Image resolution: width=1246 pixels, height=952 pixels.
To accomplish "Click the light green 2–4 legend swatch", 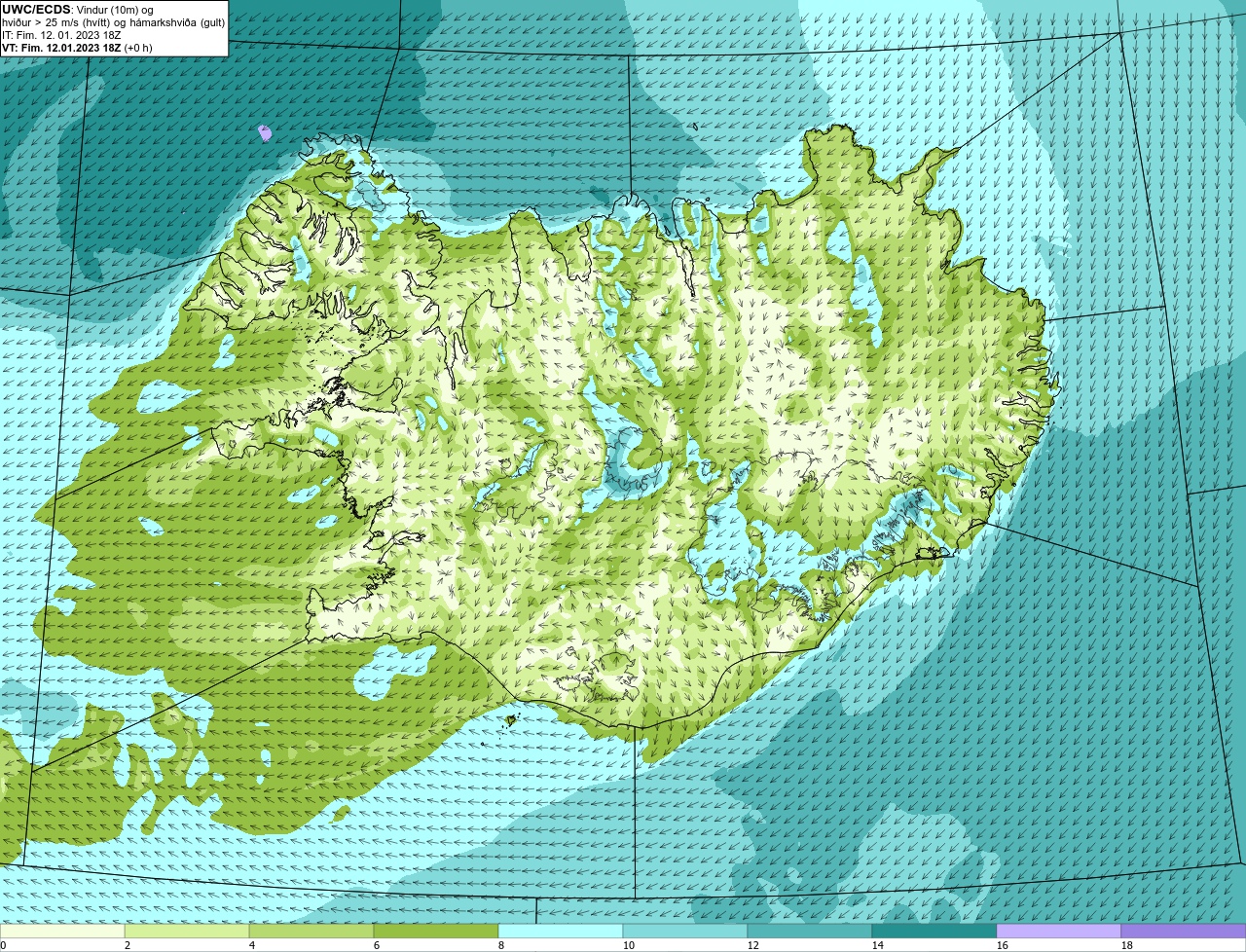I will [187, 931].
